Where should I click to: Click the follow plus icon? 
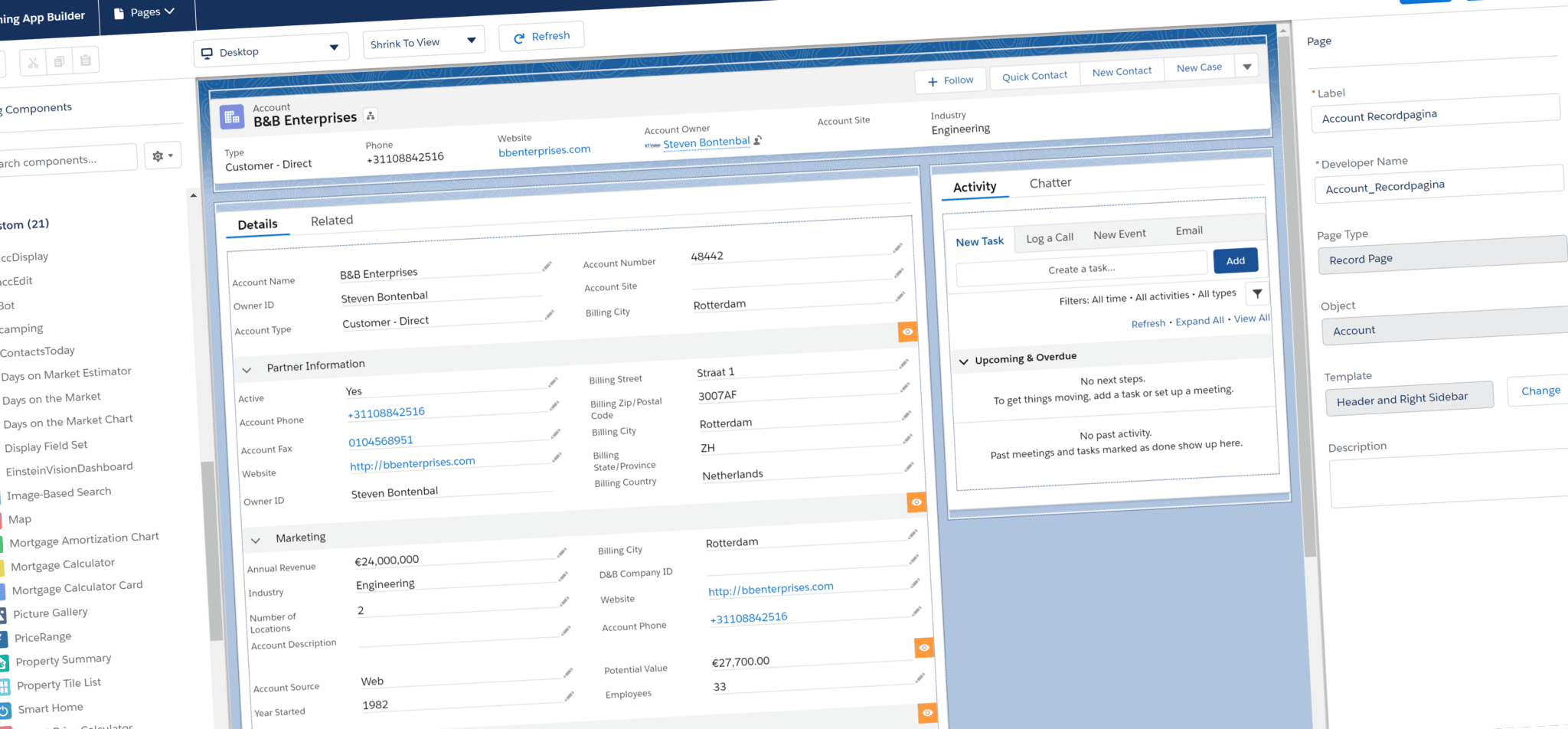[x=933, y=82]
